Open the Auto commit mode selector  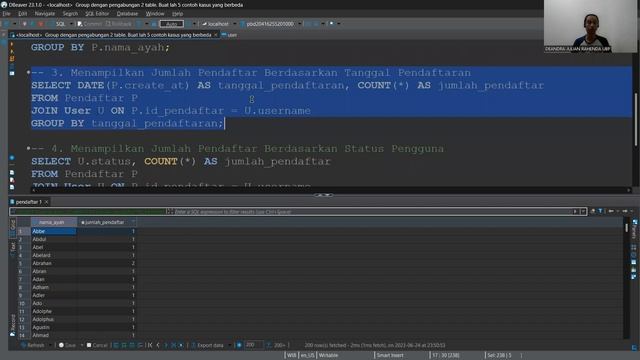tap(171, 24)
